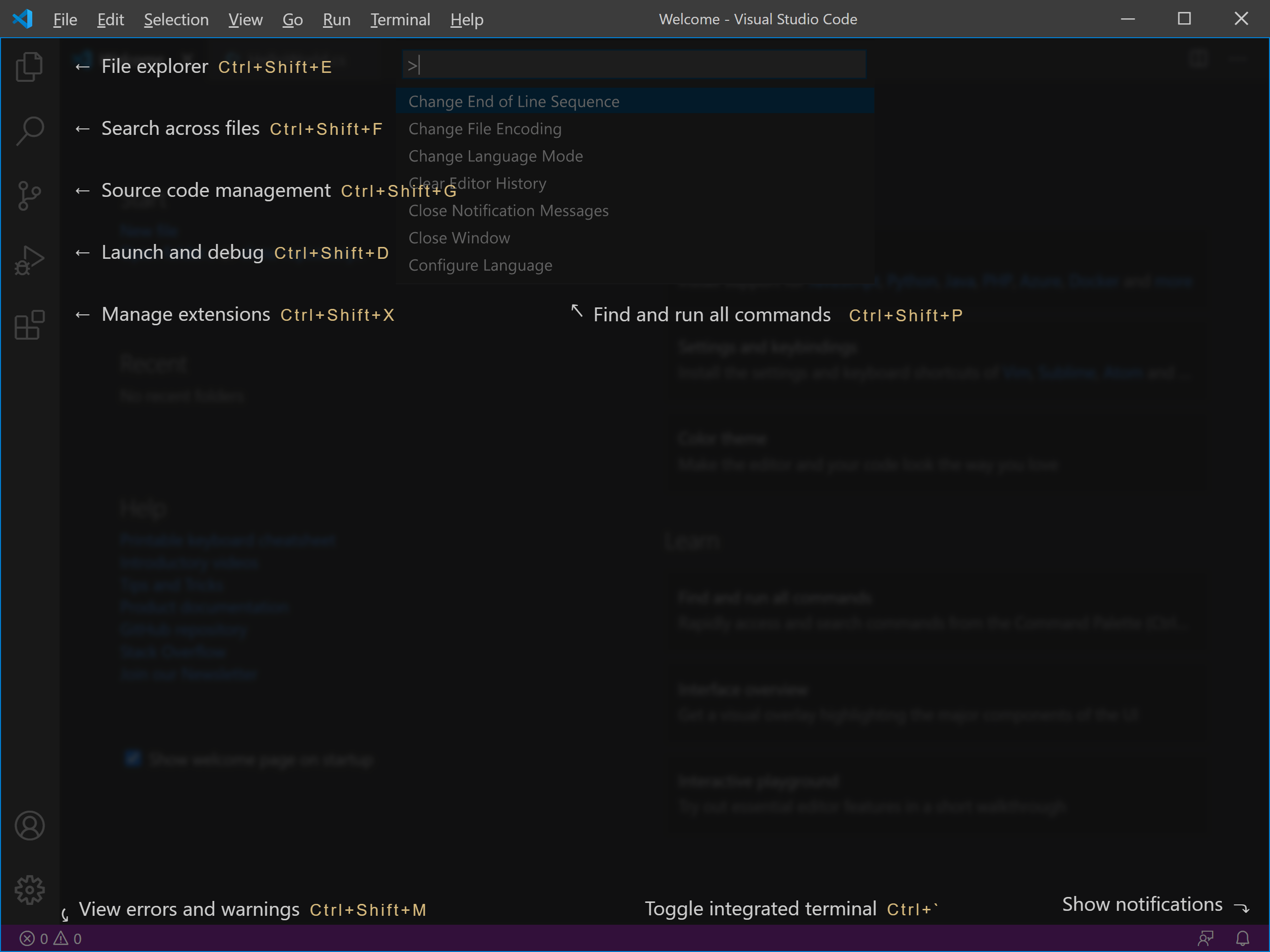
Task: Open the Explorer icon in activity bar
Action: pos(29,67)
